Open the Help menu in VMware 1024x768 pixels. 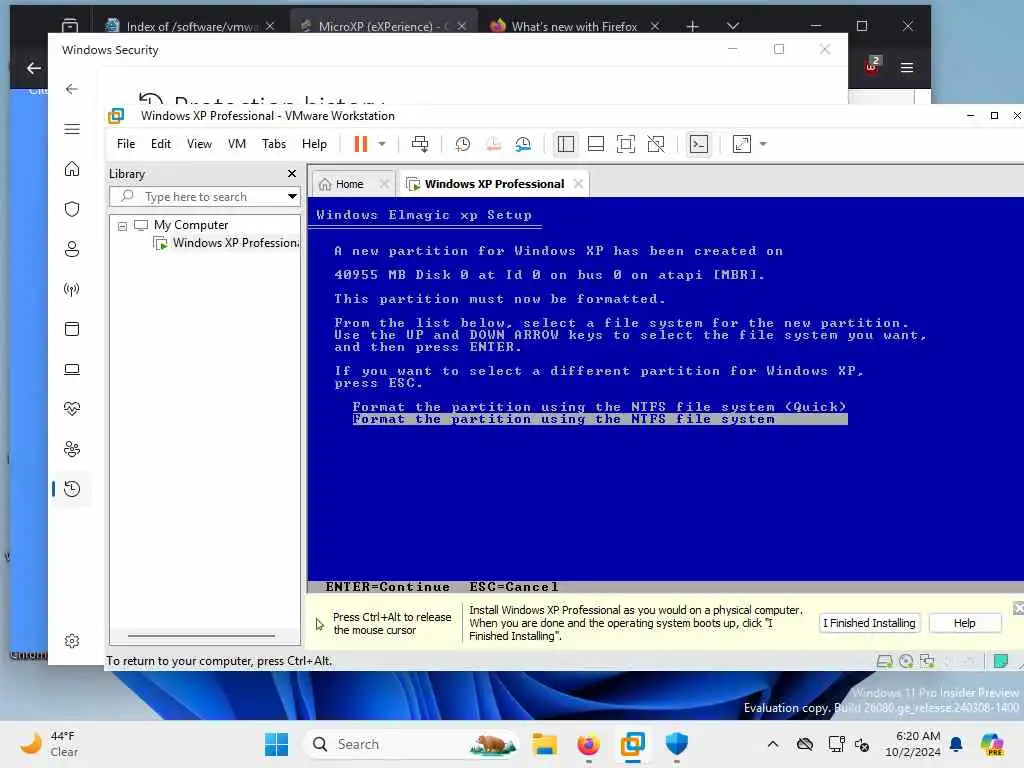(314, 144)
